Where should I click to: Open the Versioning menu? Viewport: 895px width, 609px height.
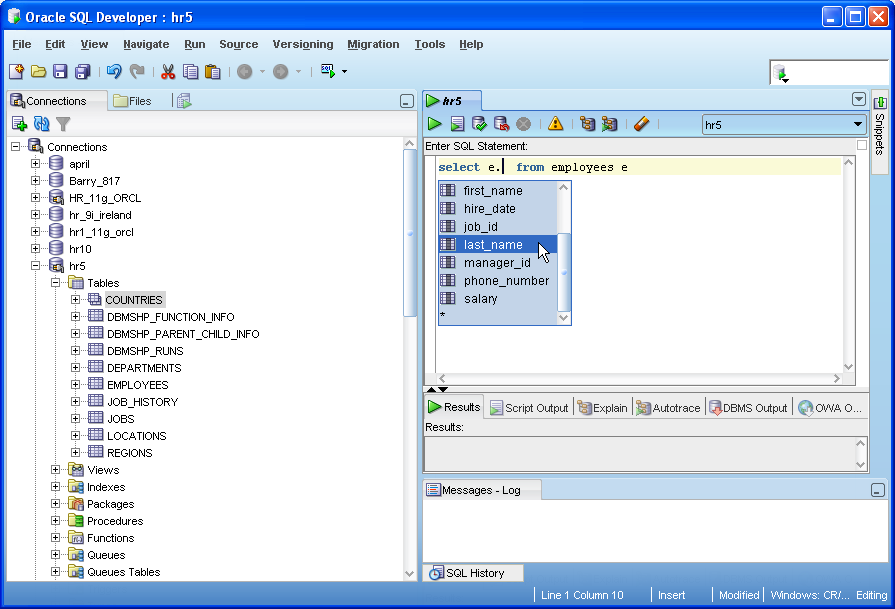pyautogui.click(x=303, y=44)
